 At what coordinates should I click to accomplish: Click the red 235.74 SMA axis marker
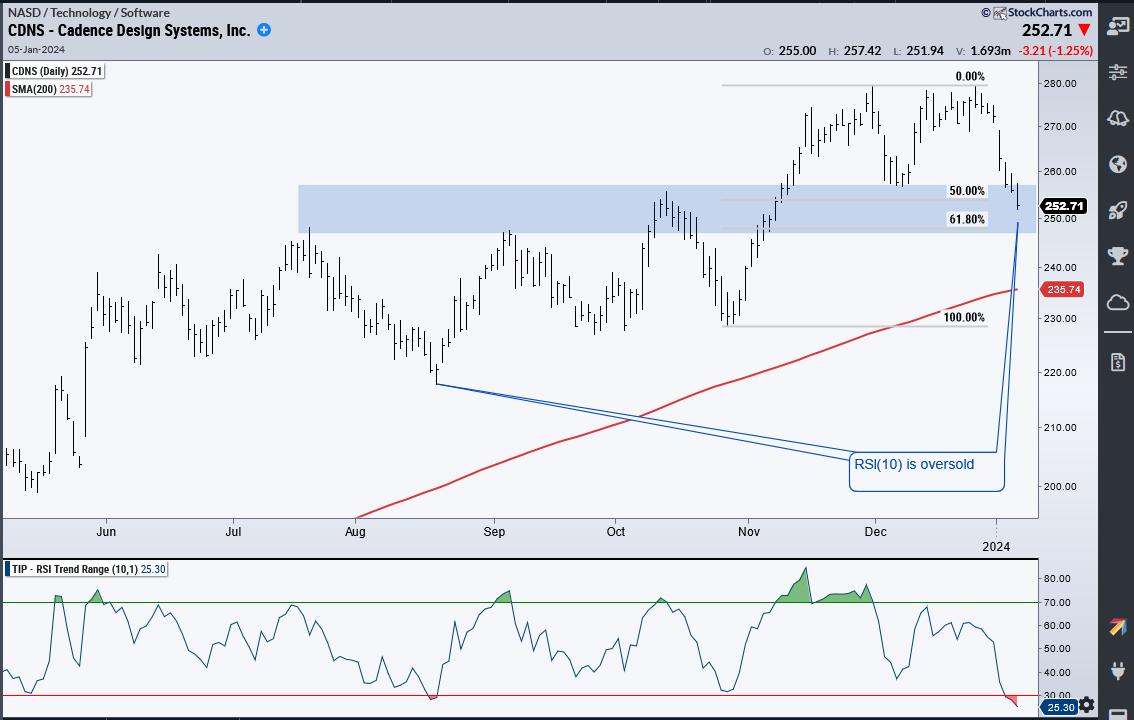pos(1062,289)
